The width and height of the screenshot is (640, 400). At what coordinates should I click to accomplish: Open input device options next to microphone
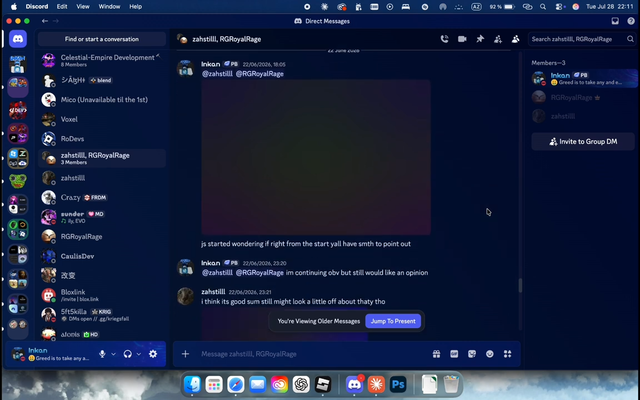click(x=113, y=354)
